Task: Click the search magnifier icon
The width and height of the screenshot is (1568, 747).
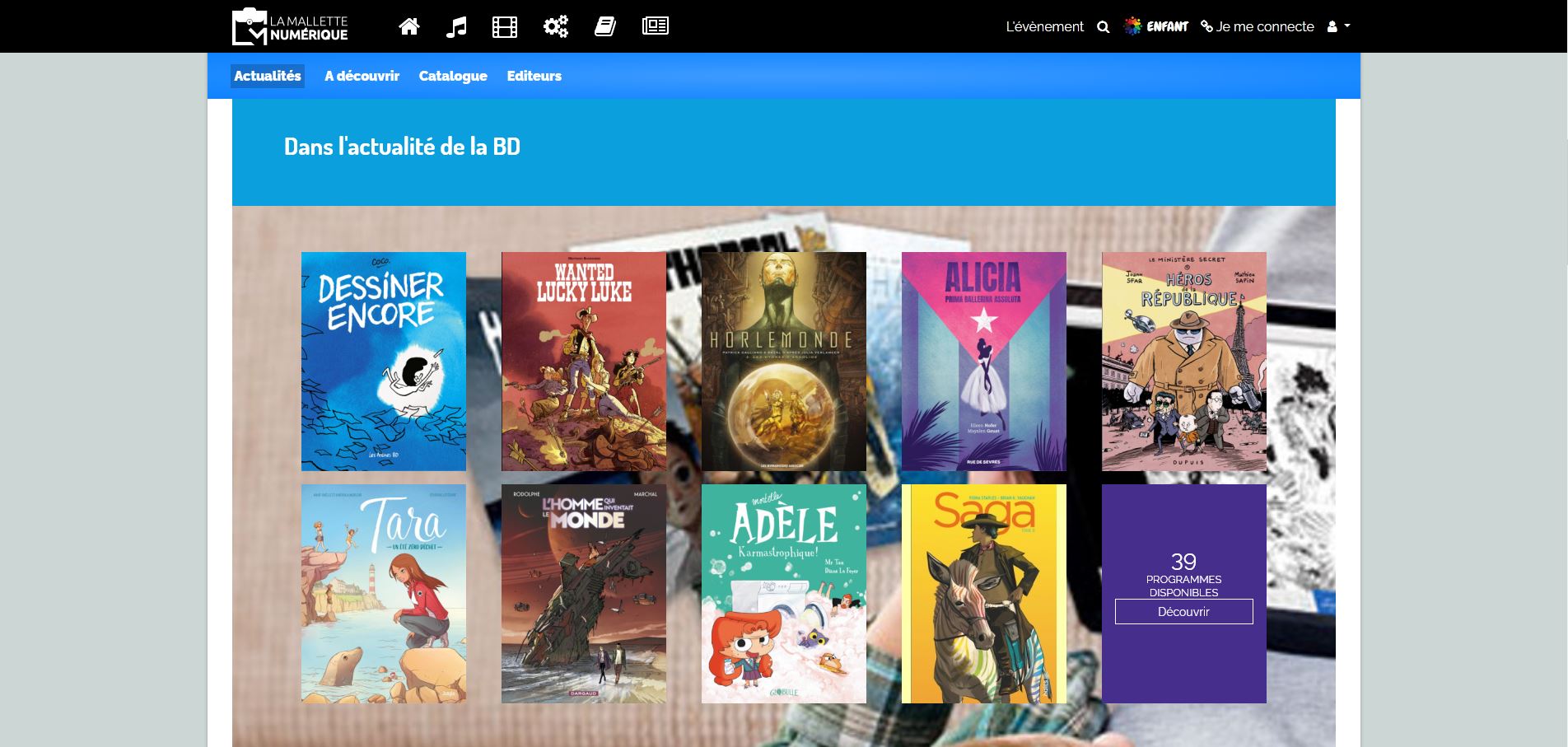Action: coord(1104,26)
